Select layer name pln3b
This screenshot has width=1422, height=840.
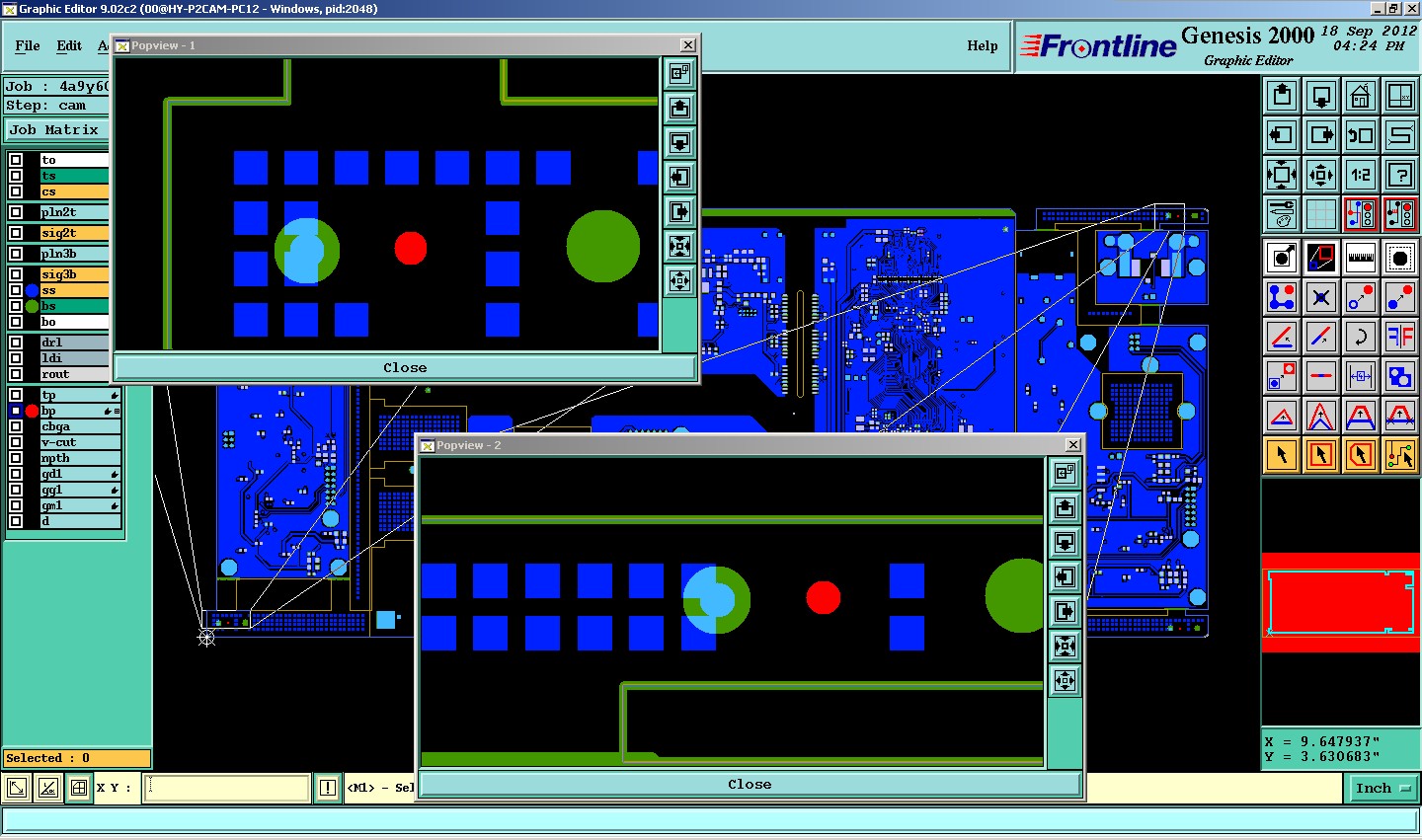[x=74, y=254]
